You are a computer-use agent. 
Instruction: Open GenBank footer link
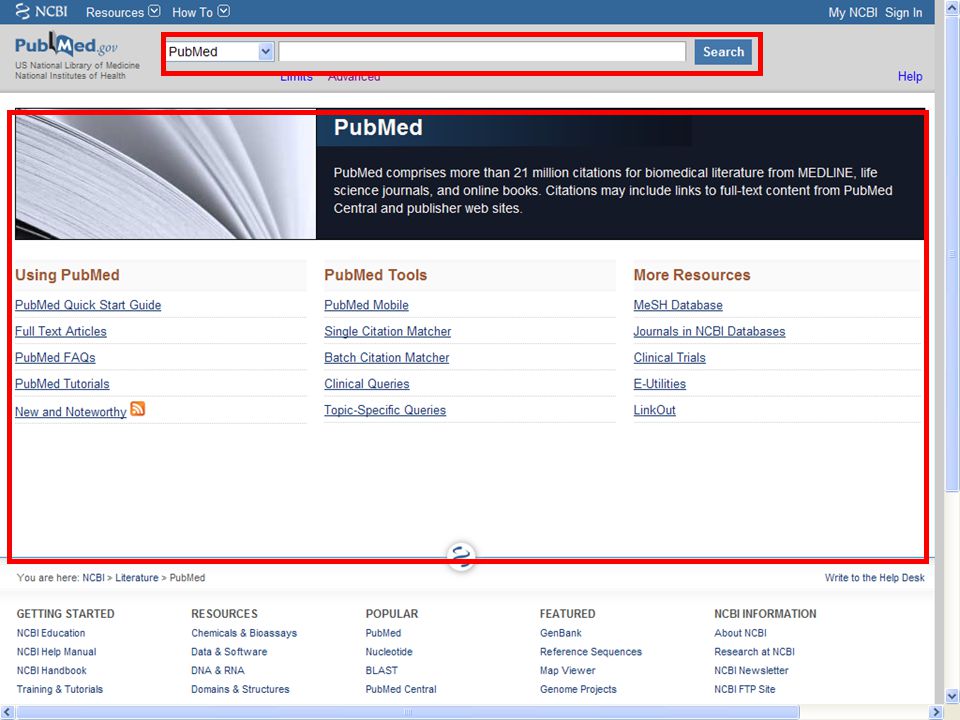[561, 633]
